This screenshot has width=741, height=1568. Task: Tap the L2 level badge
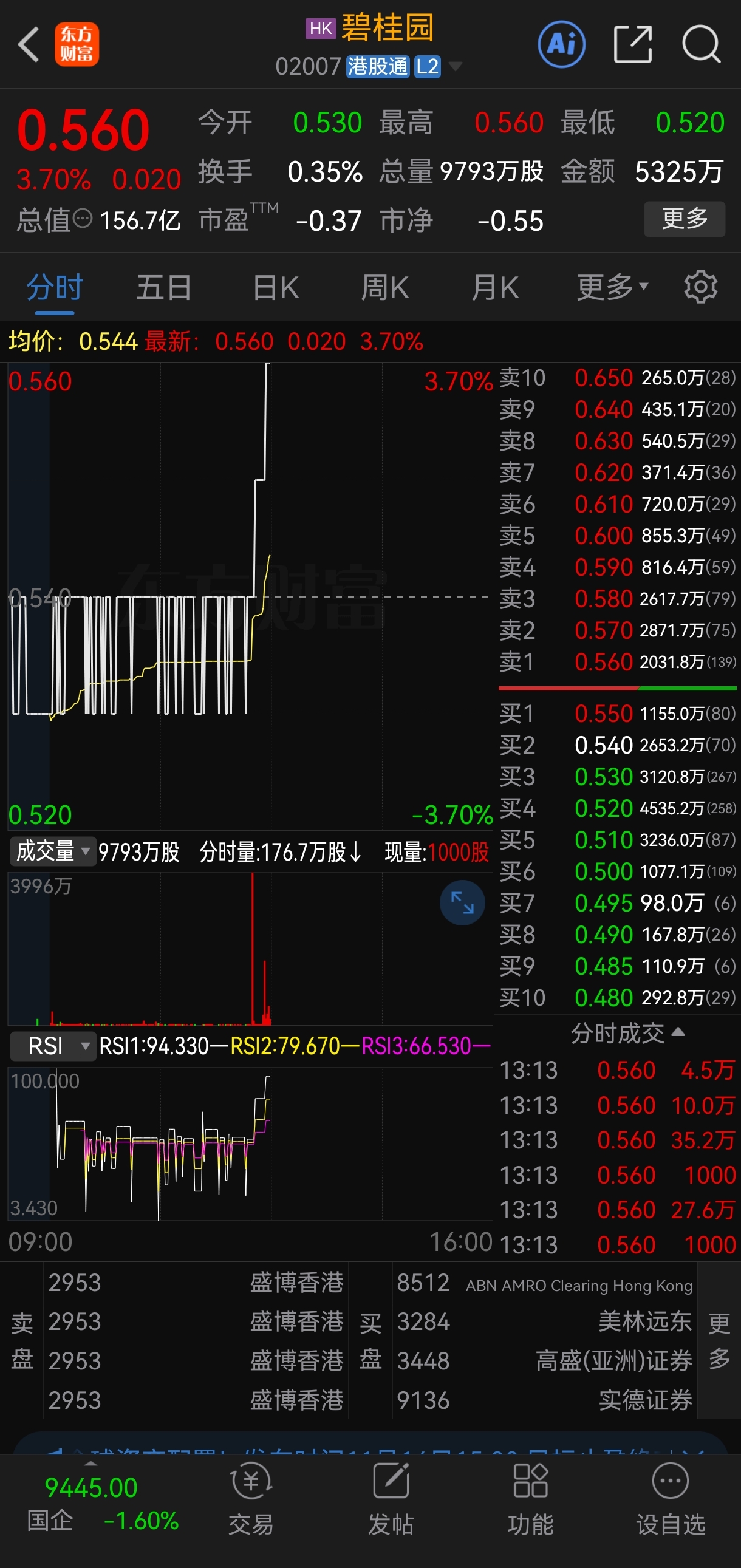pos(428,66)
